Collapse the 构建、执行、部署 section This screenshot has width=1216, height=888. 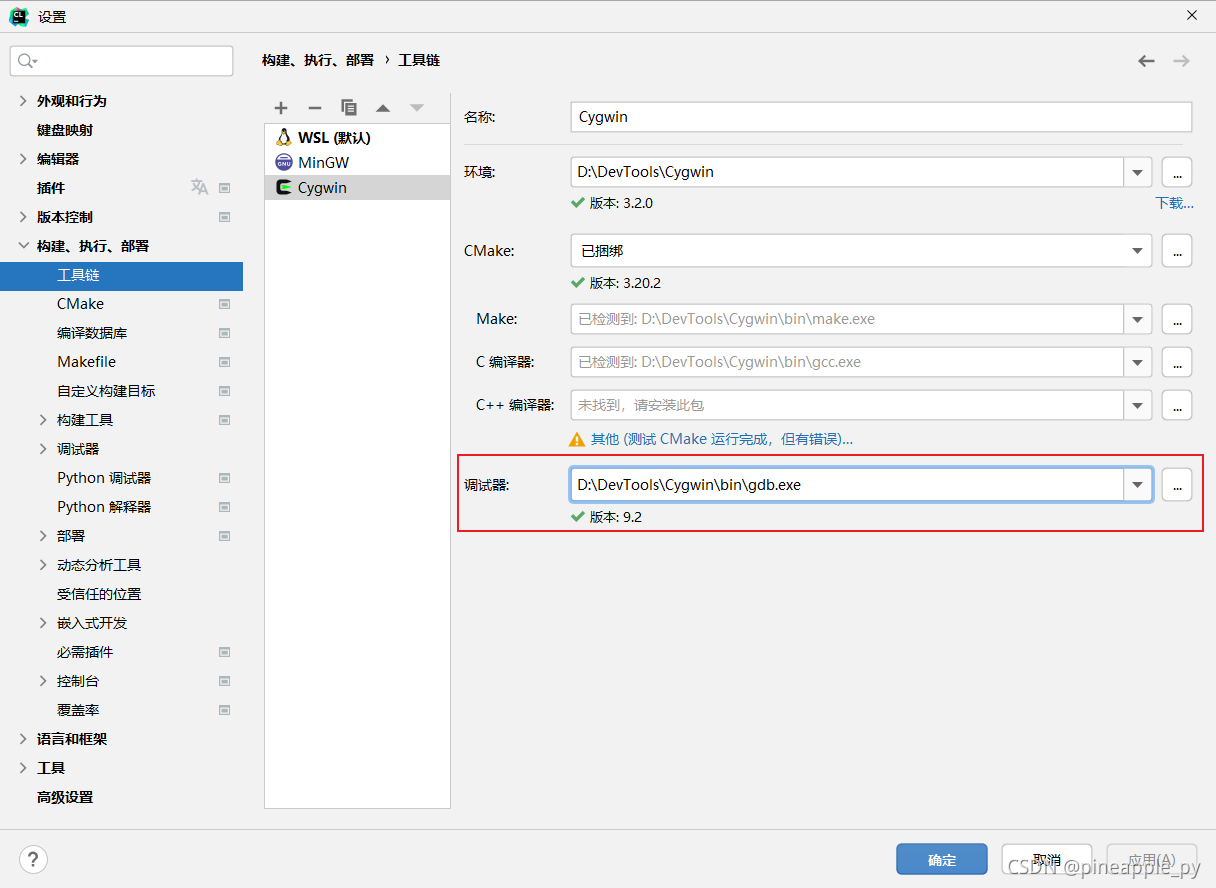(x=23, y=246)
